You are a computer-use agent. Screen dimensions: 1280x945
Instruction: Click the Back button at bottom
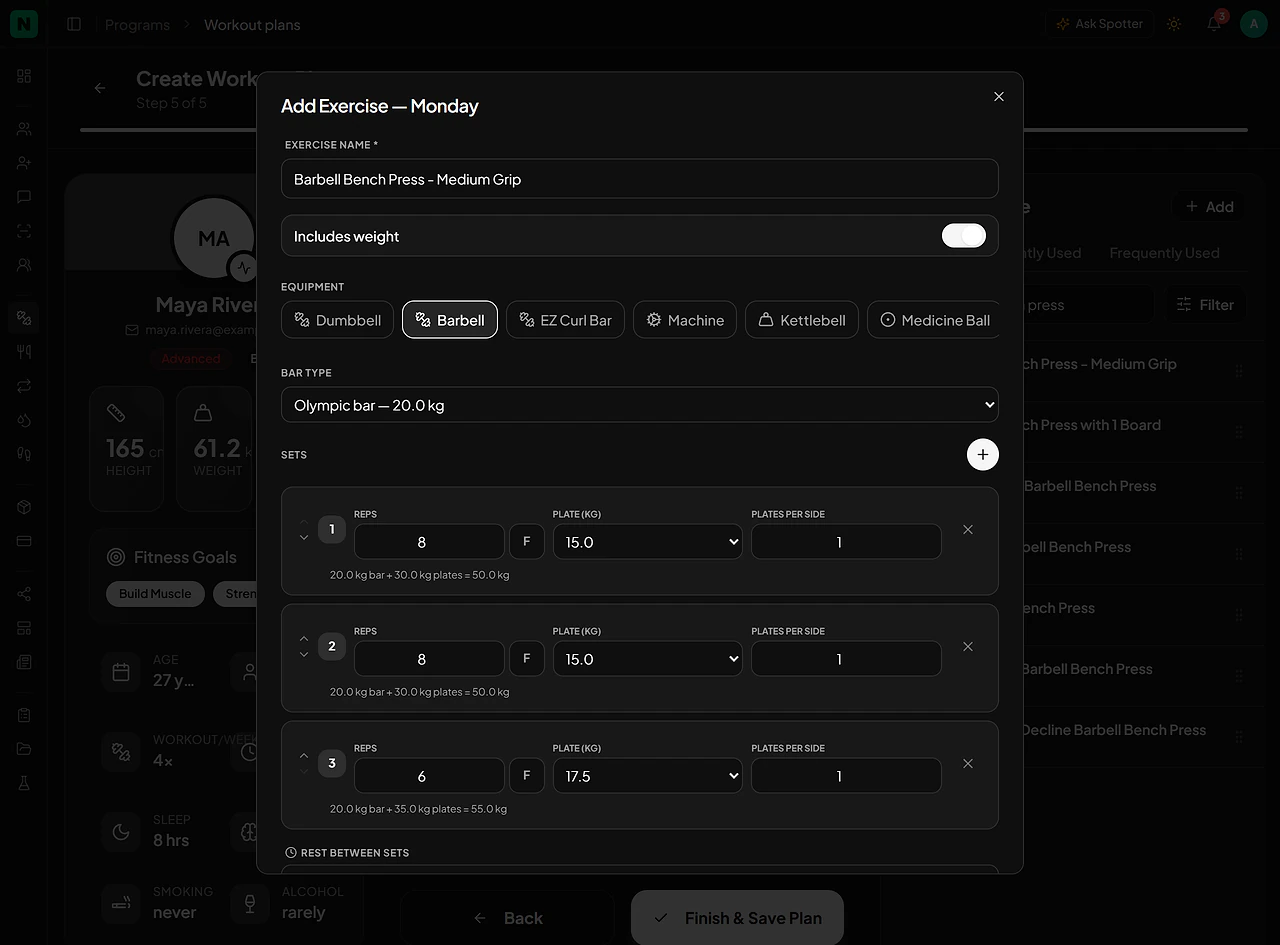tap(508, 918)
